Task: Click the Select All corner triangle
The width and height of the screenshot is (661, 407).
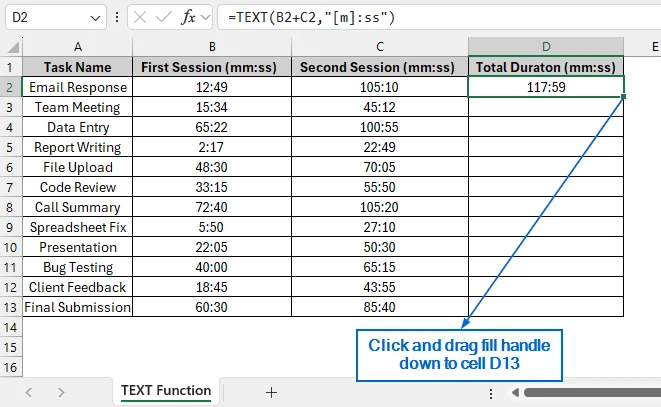Action: (x=13, y=46)
